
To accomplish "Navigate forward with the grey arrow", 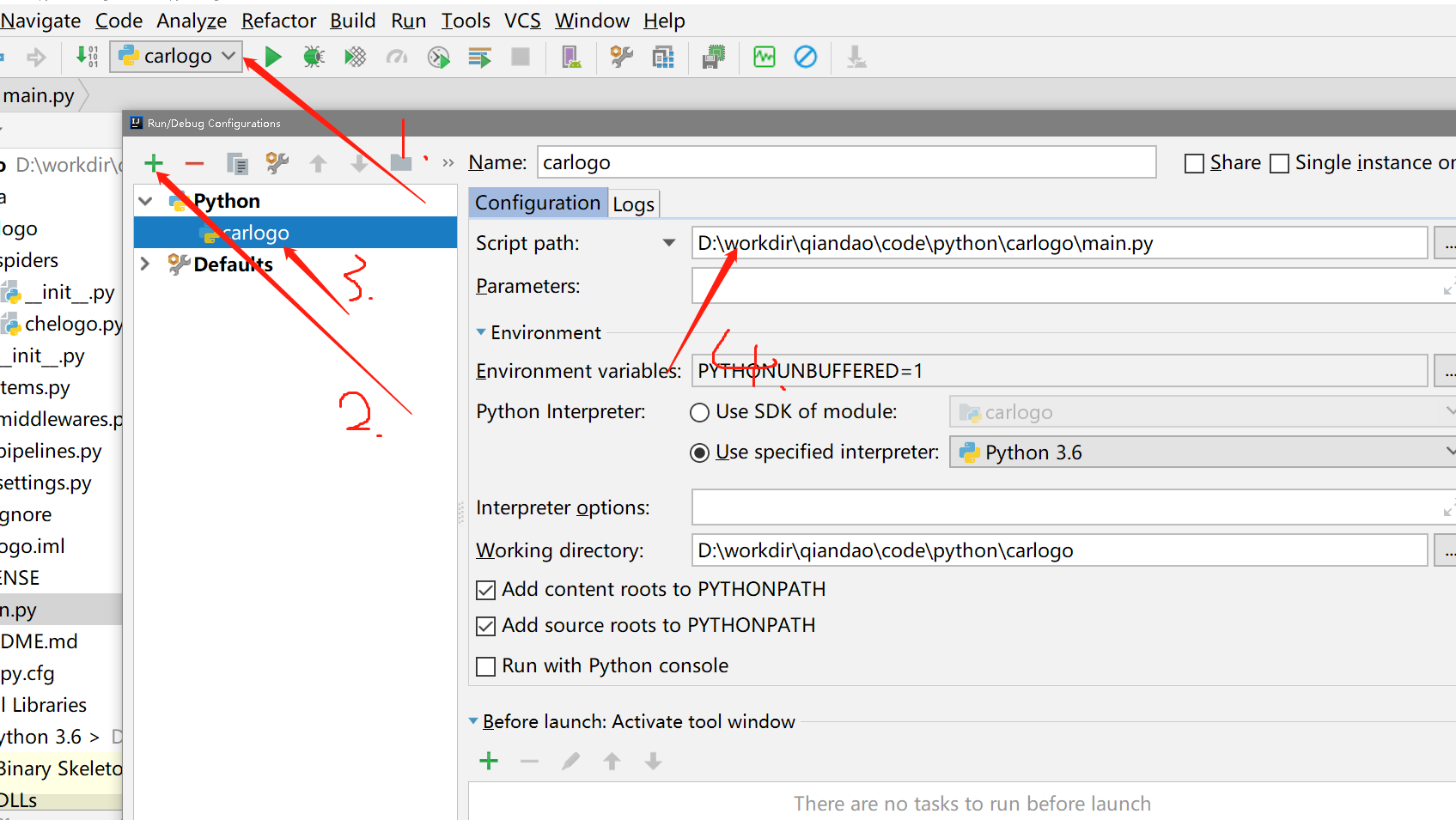I will [x=36, y=58].
